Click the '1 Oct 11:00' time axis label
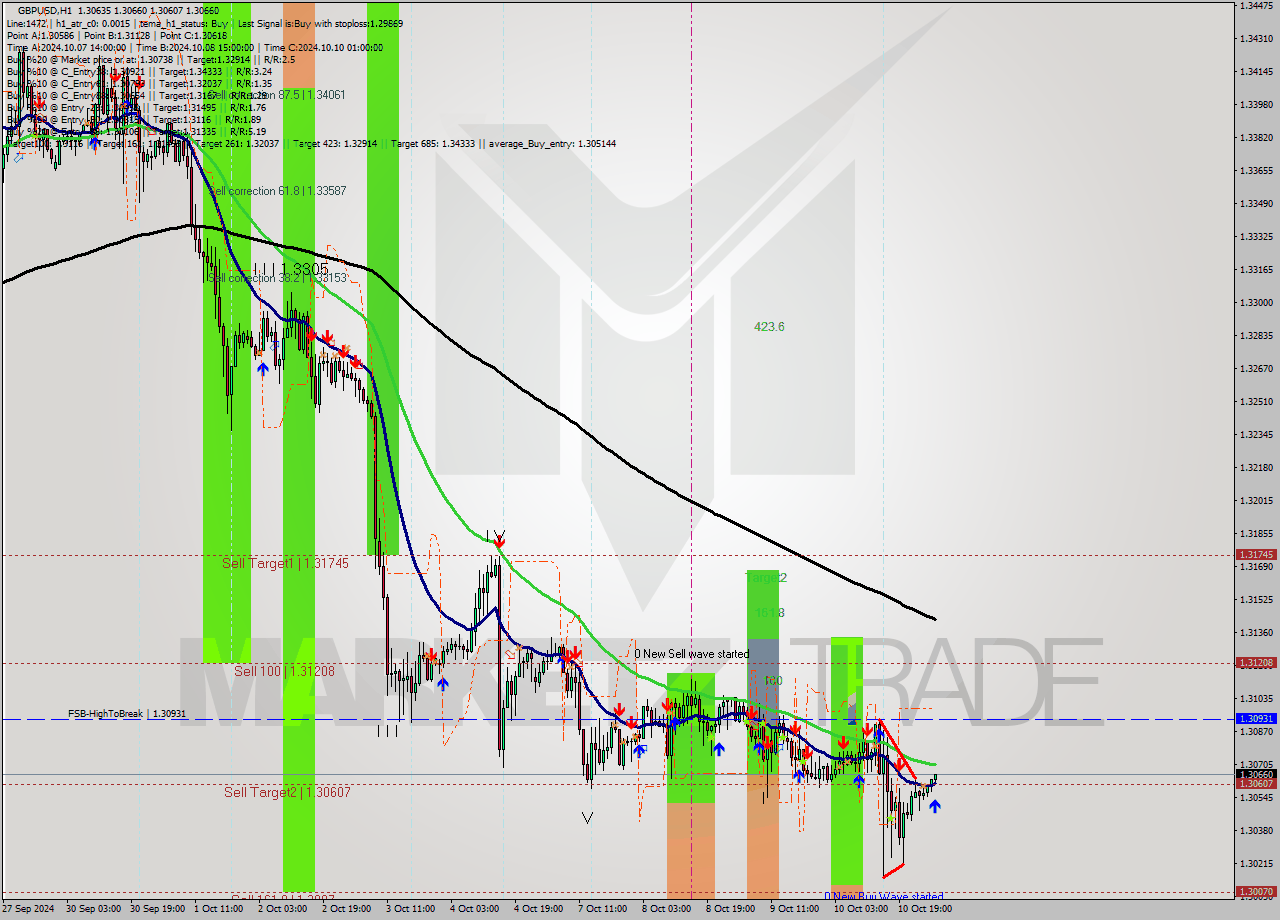Image resolution: width=1280 pixels, height=920 pixels. coord(217,909)
